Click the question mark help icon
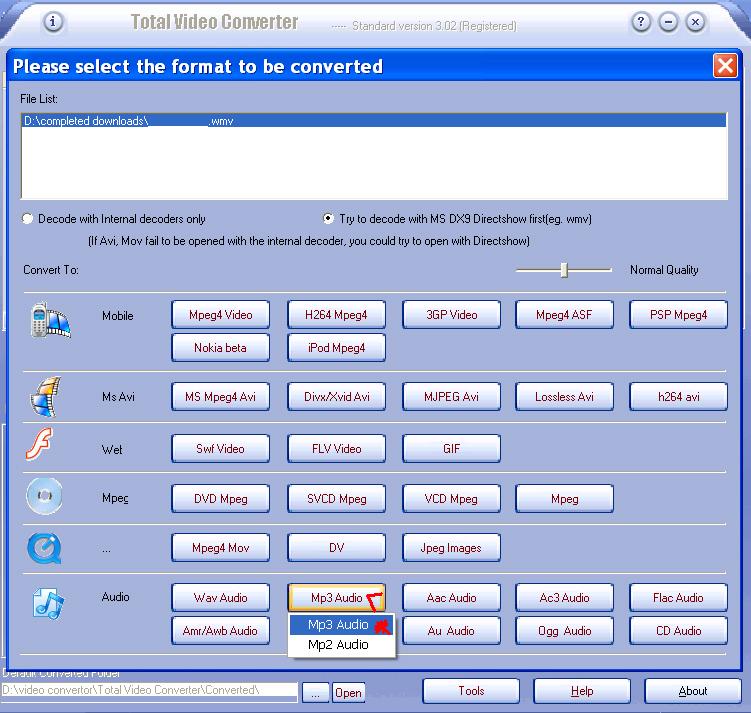Image resolution: width=751 pixels, height=713 pixels. coord(641,22)
